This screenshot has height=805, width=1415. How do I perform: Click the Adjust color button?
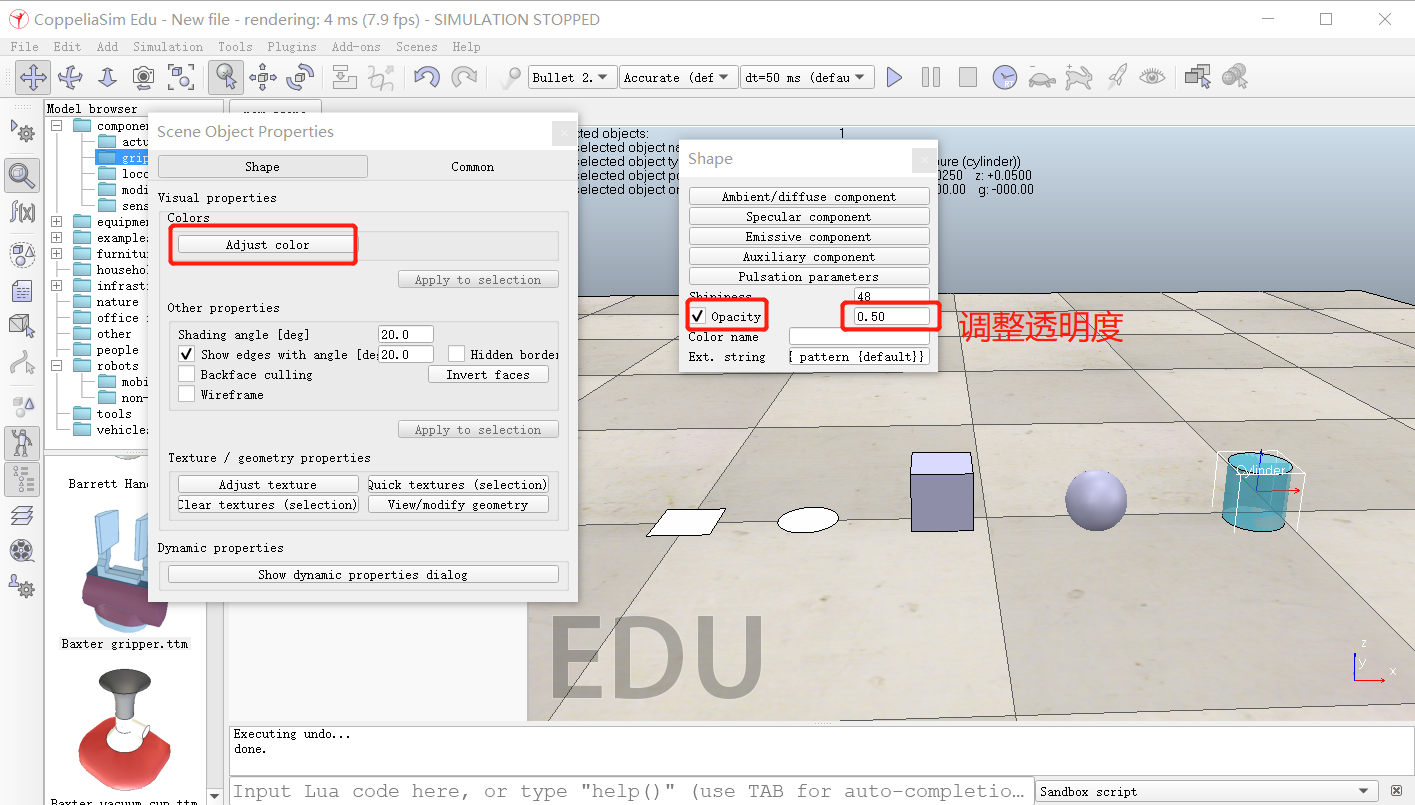(263, 245)
